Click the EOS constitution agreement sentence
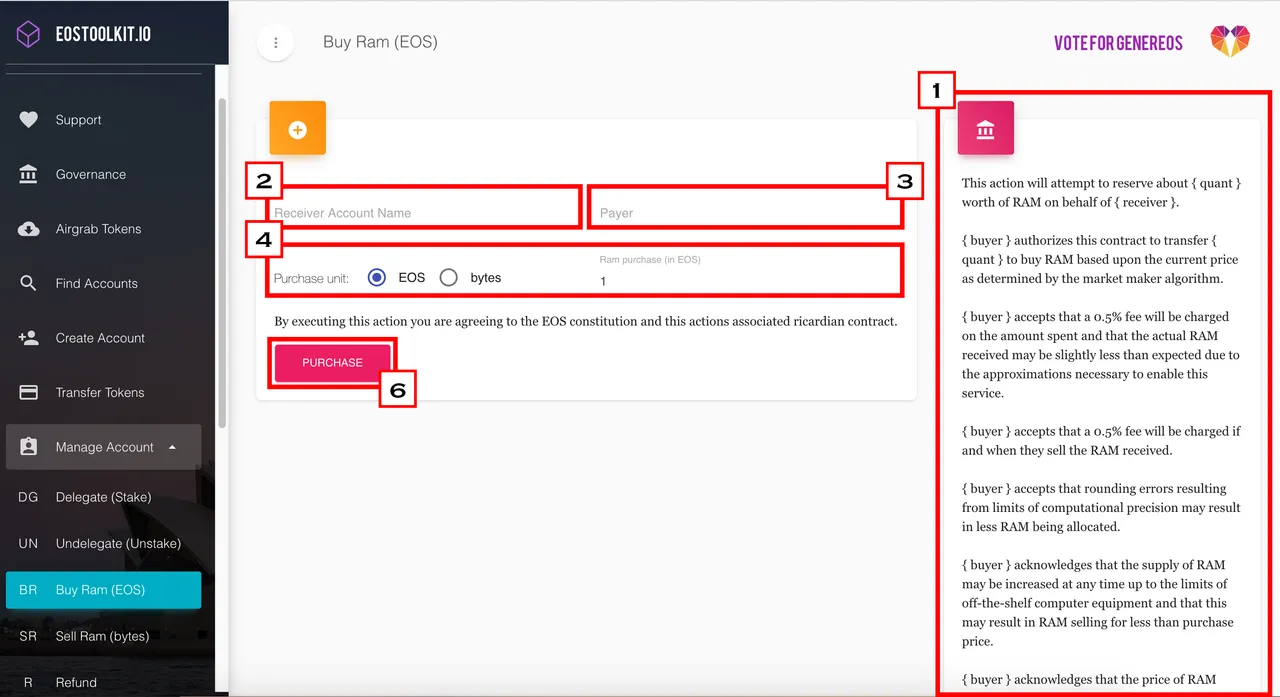 tap(586, 322)
